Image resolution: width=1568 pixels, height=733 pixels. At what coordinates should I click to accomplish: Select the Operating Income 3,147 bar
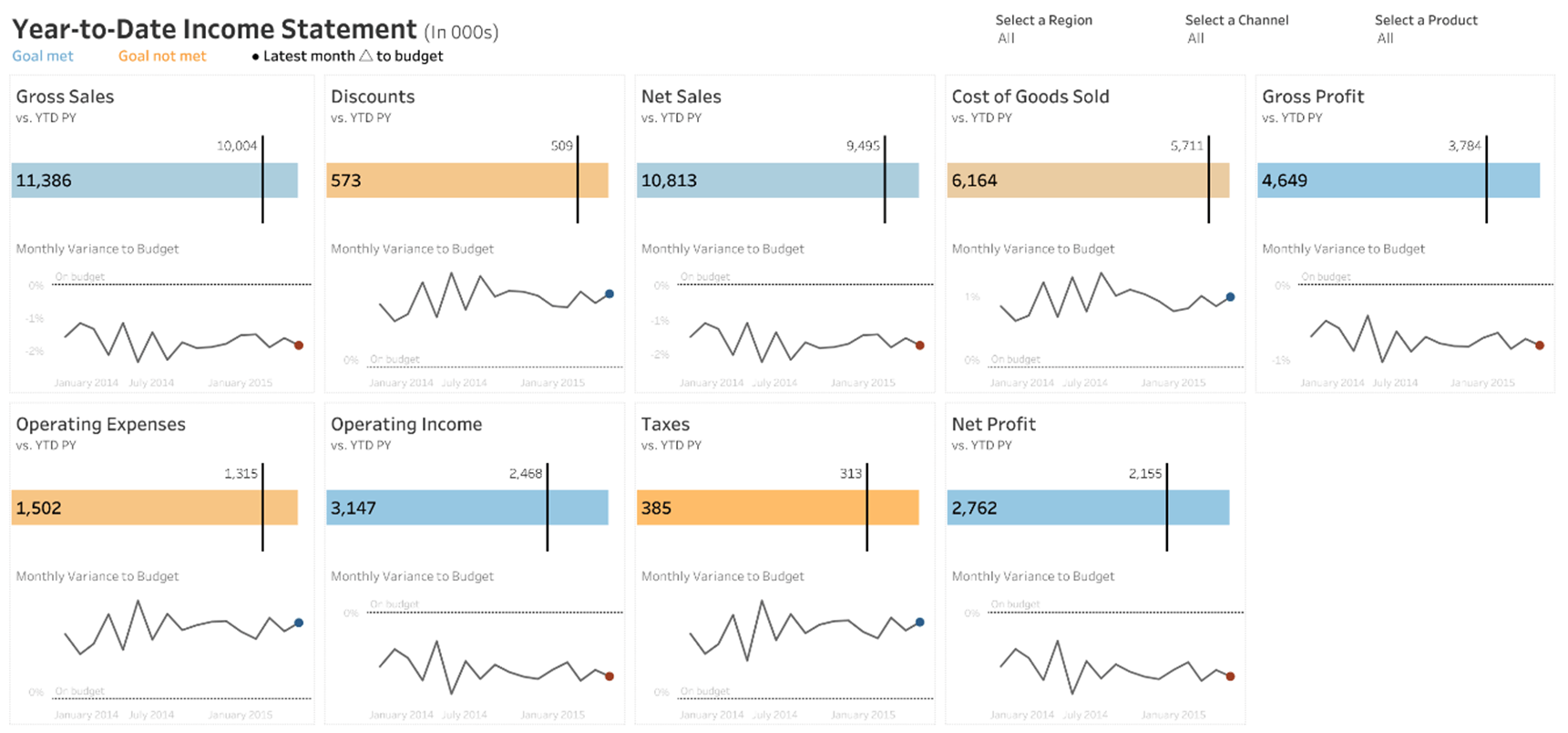click(x=467, y=508)
